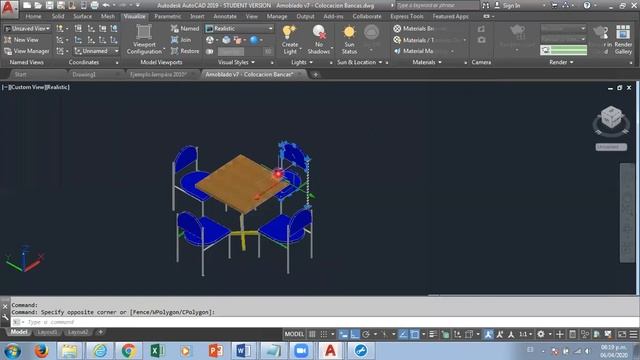Click the Save icon in Quick Access toolbar

pyautogui.click(x=49, y=5)
